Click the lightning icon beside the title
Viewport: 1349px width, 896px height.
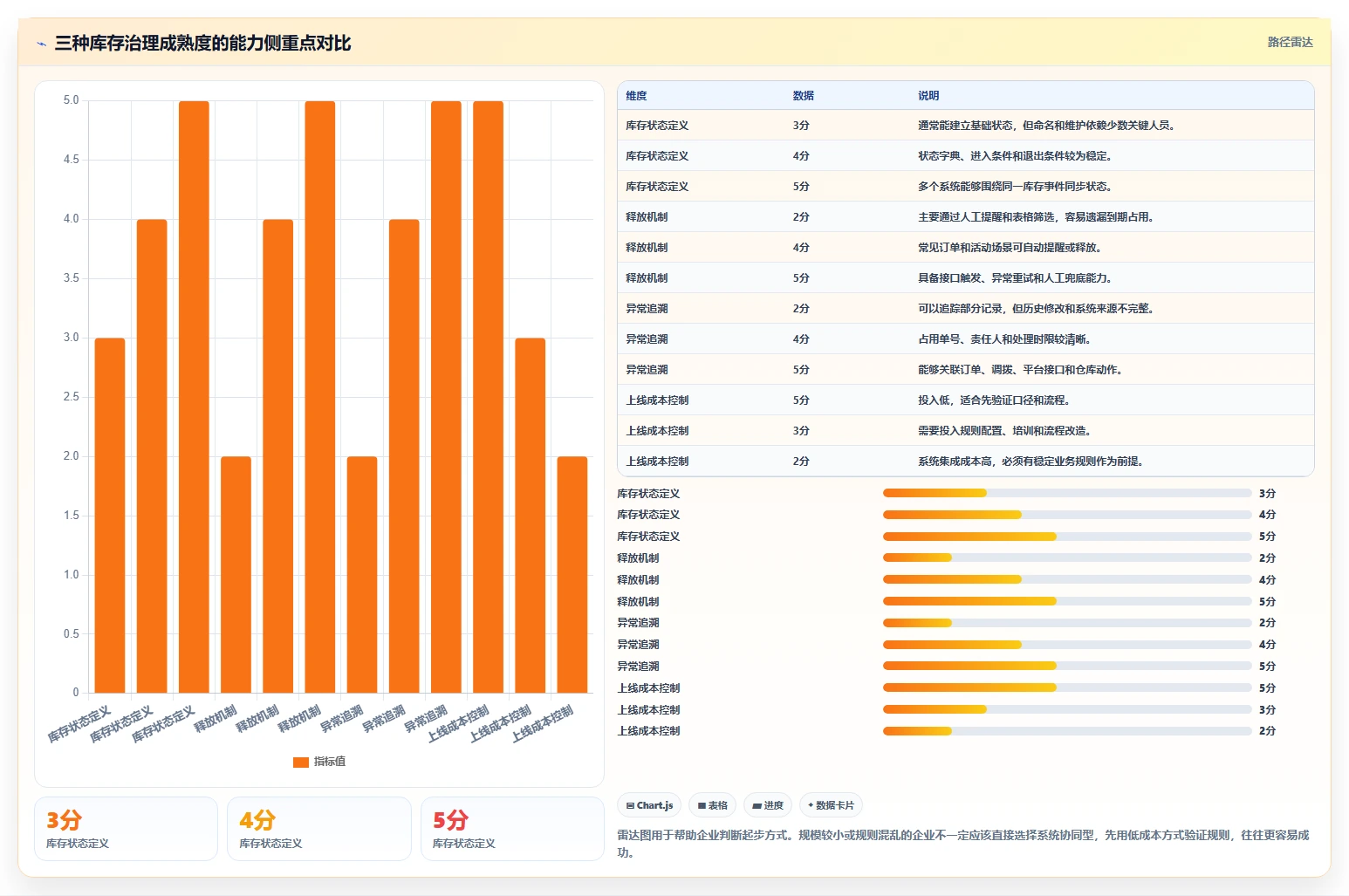point(41,44)
